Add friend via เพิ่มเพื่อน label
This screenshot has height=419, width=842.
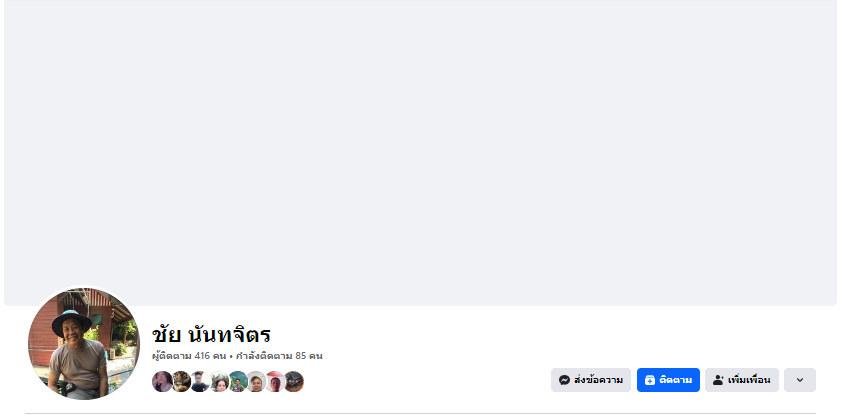click(749, 380)
